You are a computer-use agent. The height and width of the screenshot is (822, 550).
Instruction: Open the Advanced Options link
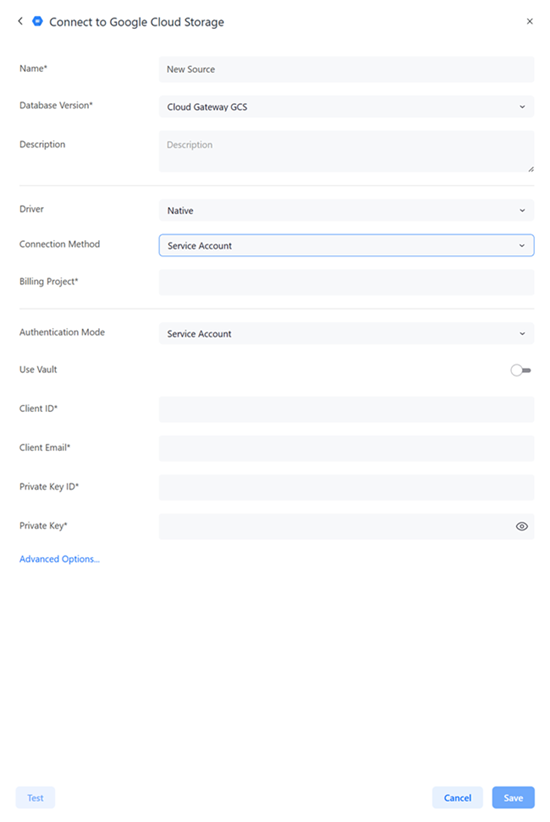pos(59,559)
